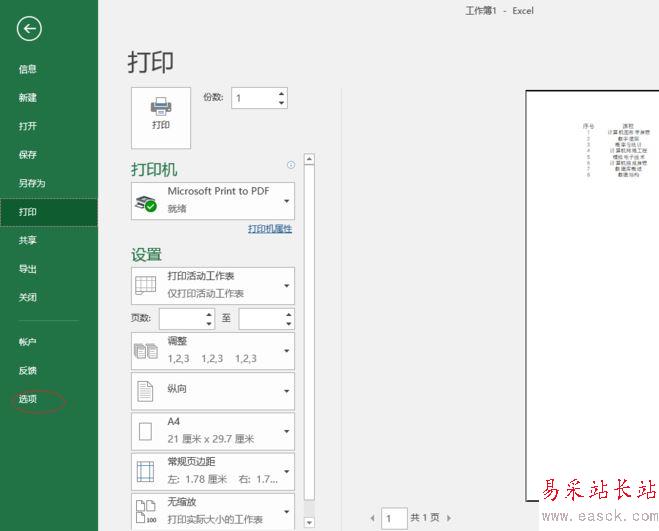Increase copies count with up arrow
This screenshot has height=531, width=659.
point(282,93)
